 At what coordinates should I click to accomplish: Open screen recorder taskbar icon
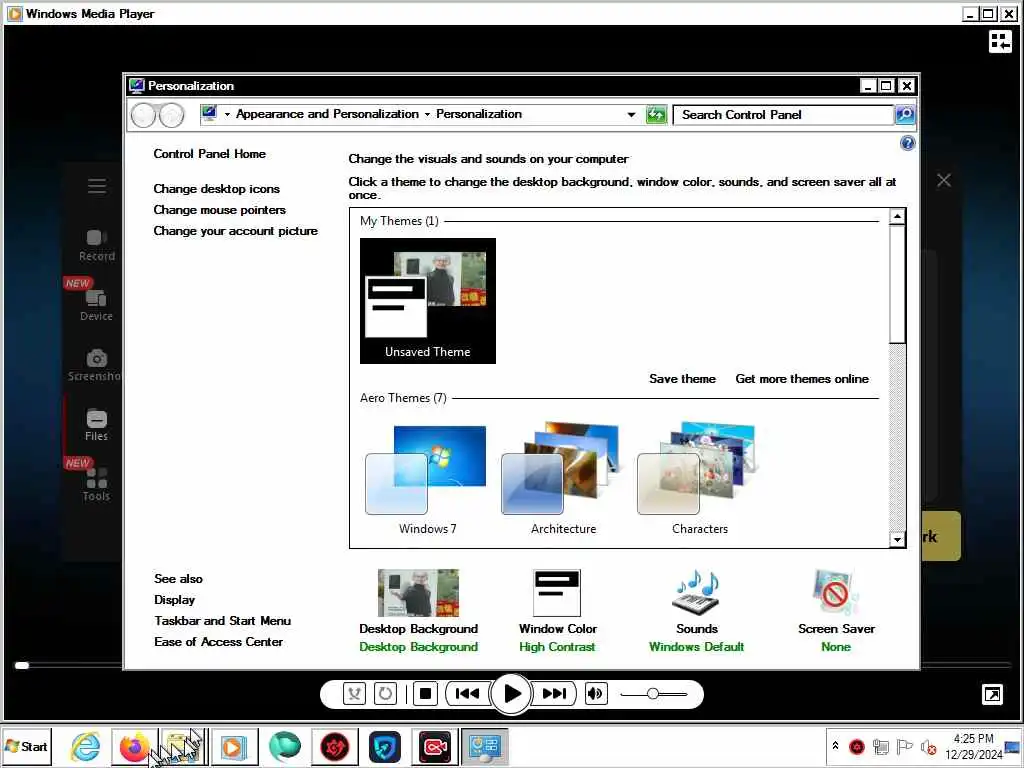point(434,746)
